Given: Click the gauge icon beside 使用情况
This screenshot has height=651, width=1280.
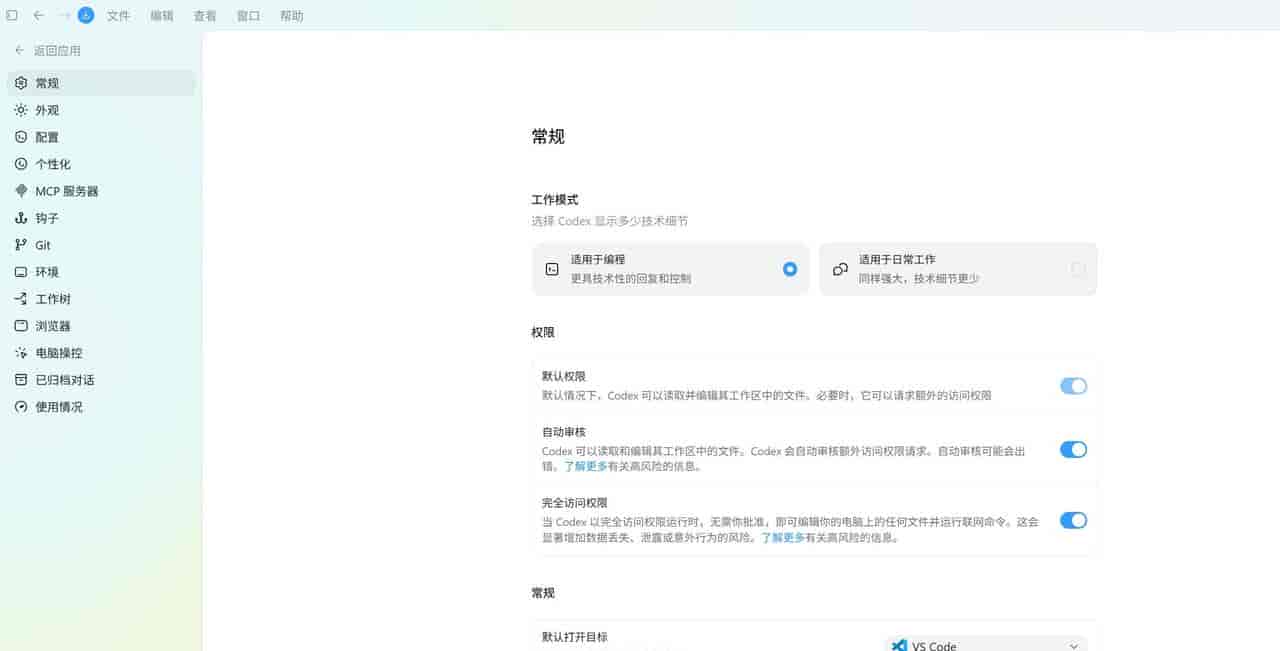Looking at the screenshot, I should pyautogui.click(x=21, y=407).
